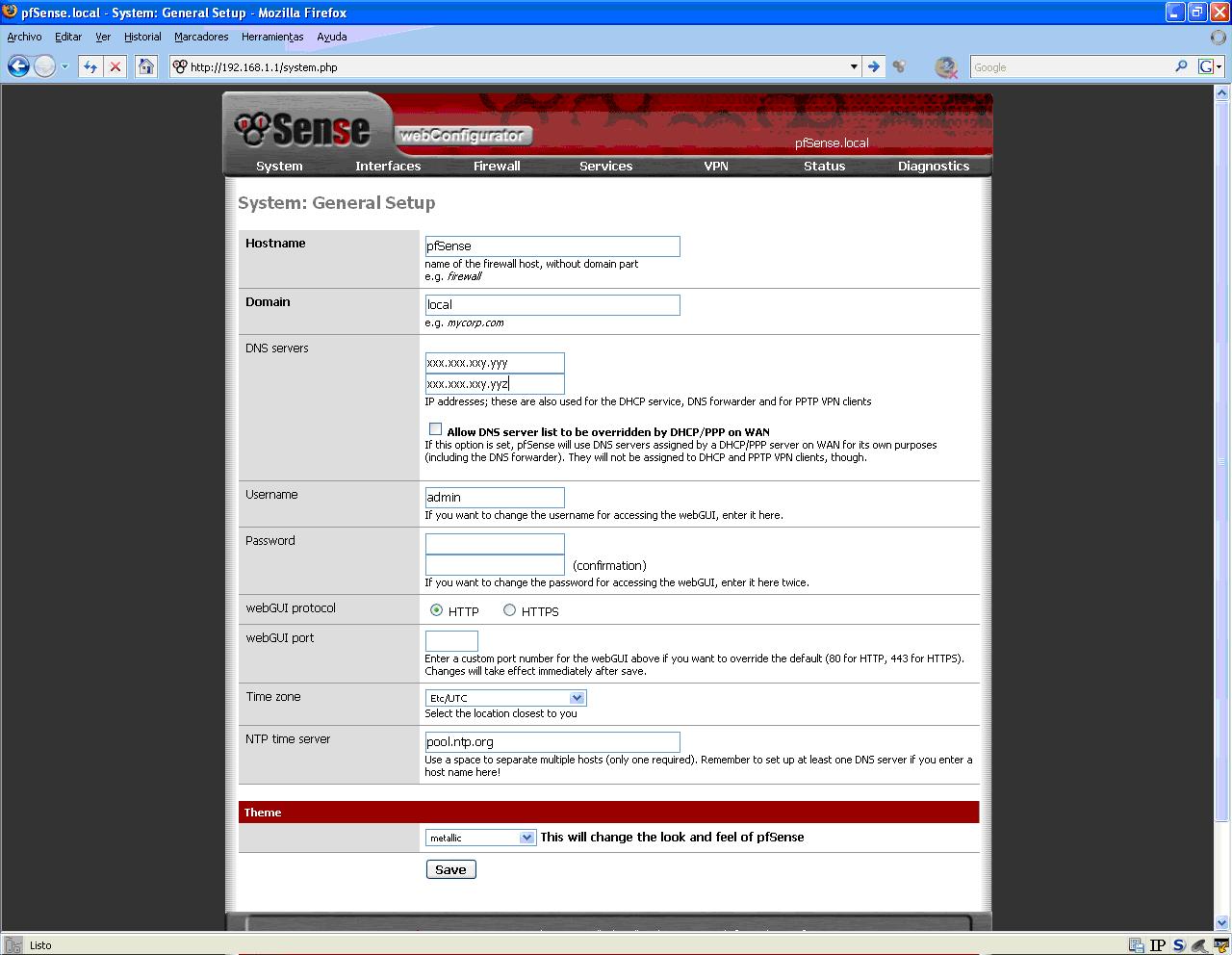Open the Editar menu
Image resolution: width=1232 pixels, height=955 pixels.
67,37
